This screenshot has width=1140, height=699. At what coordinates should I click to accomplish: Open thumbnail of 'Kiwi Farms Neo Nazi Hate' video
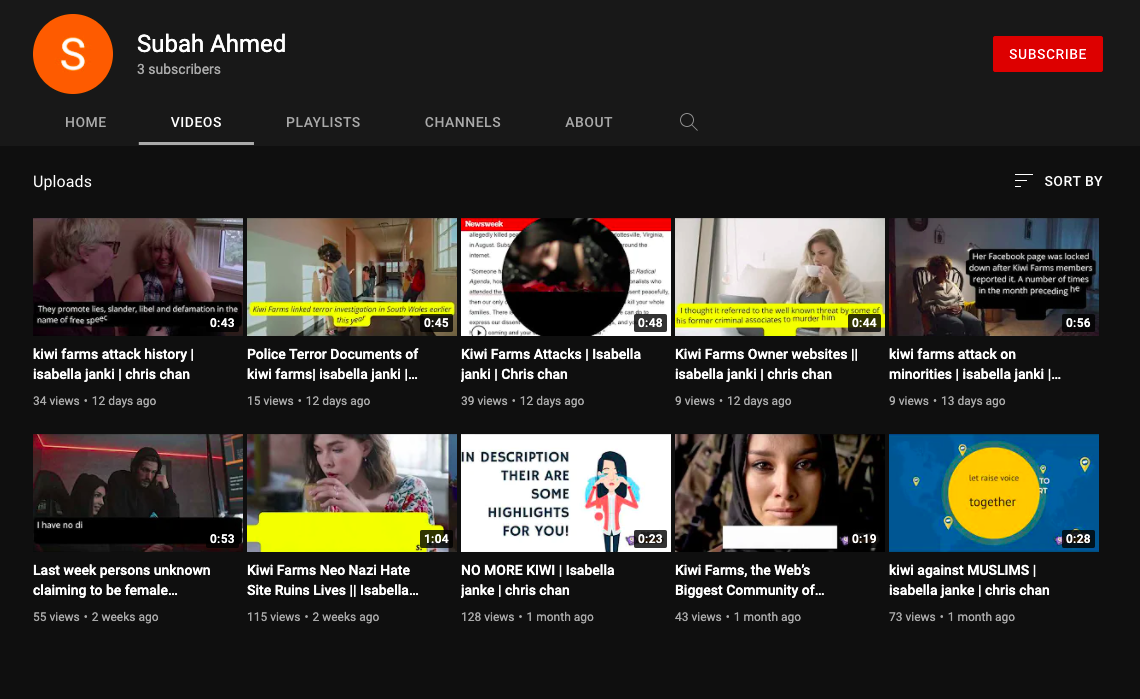click(x=352, y=493)
